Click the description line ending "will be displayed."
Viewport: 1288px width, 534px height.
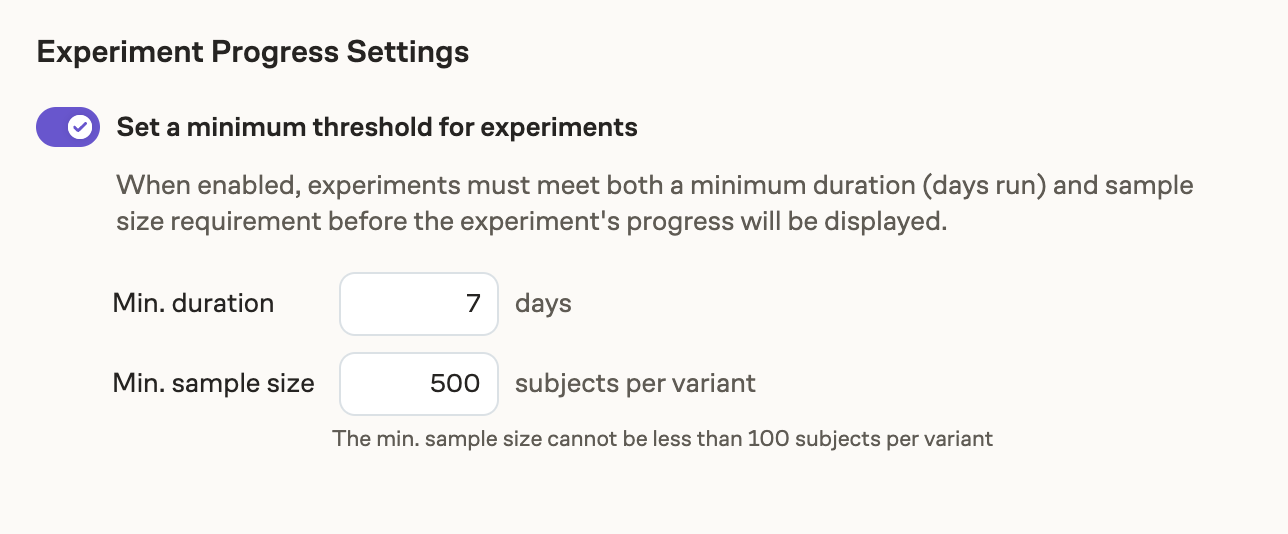530,221
